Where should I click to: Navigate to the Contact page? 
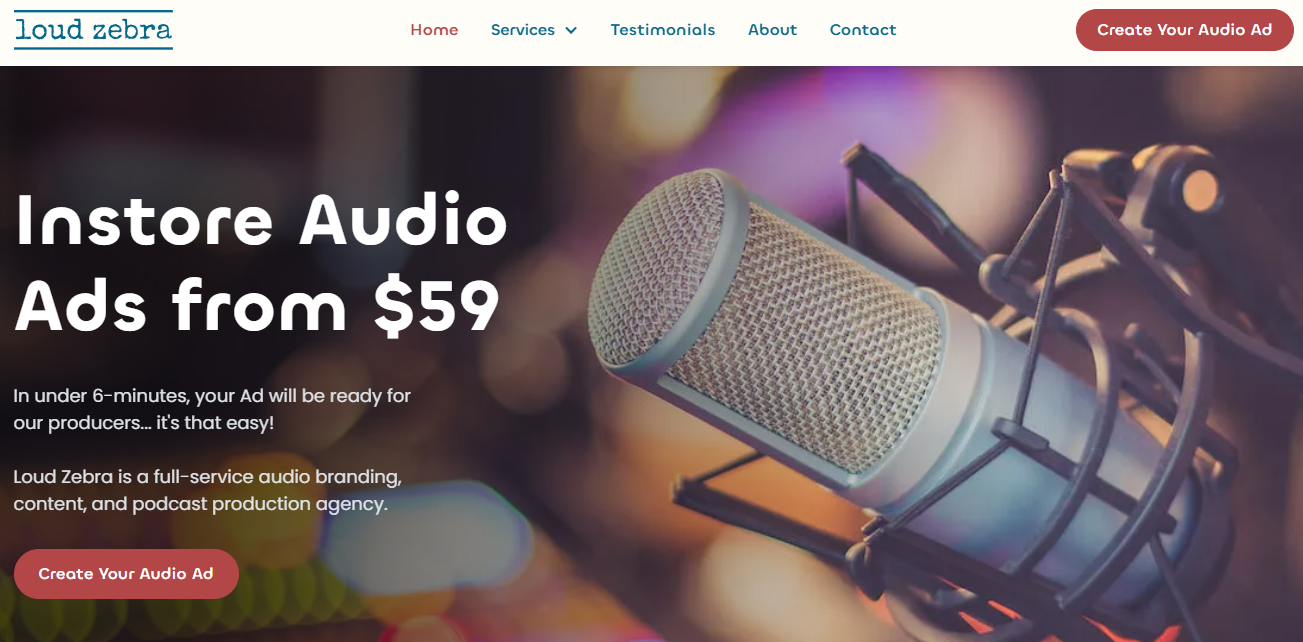click(863, 30)
